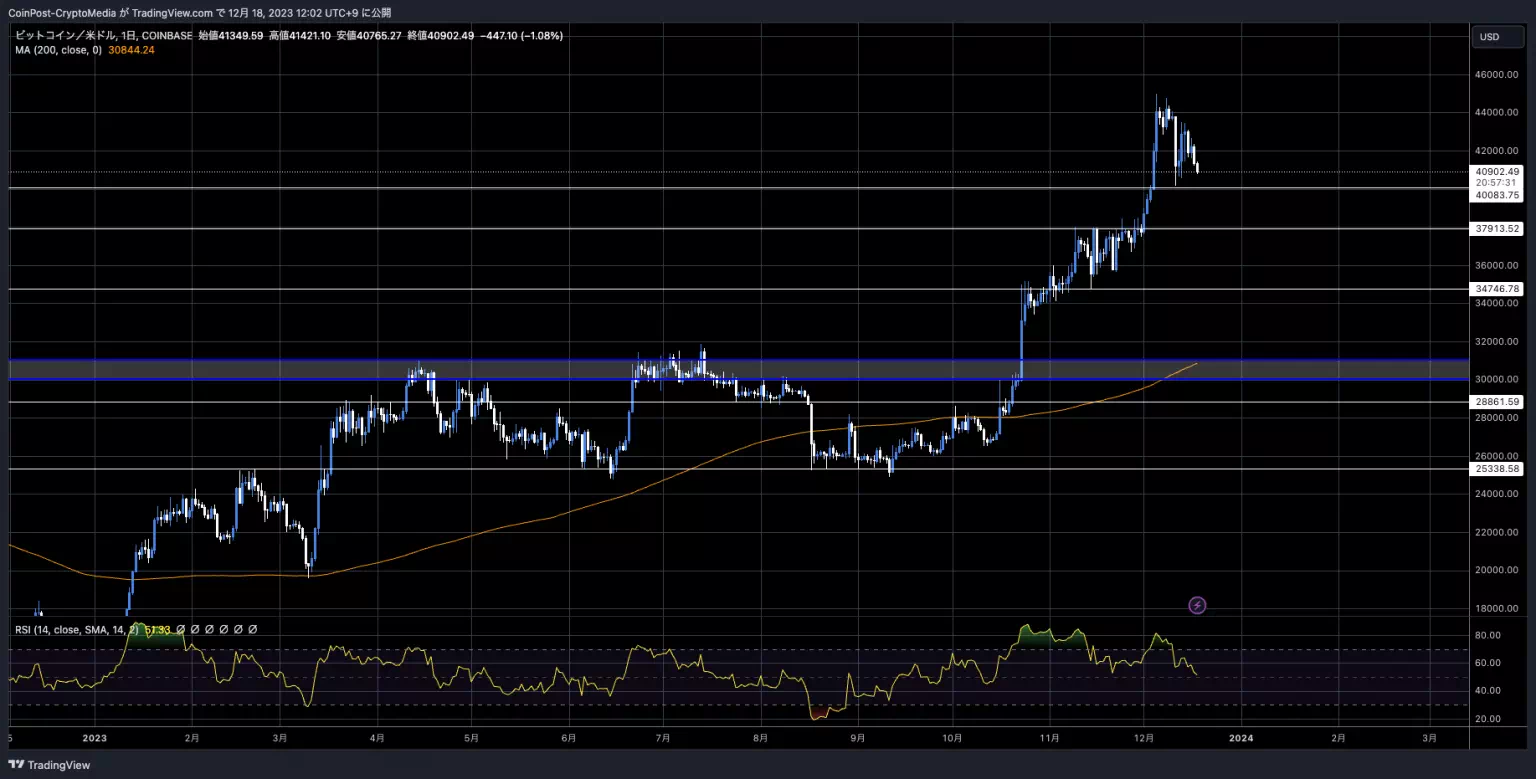Click the 2024 label on time axis

coord(1240,739)
